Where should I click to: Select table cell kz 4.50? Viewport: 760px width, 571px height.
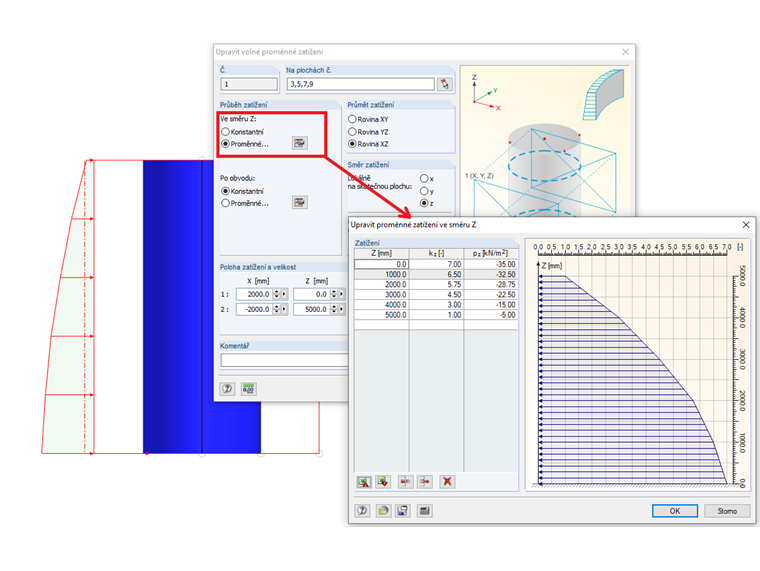437,295
